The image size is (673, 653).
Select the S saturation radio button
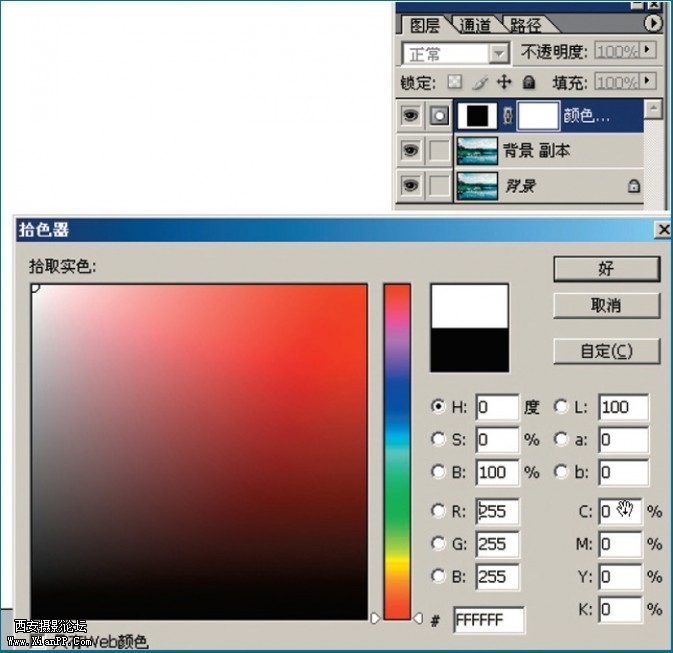(438, 439)
